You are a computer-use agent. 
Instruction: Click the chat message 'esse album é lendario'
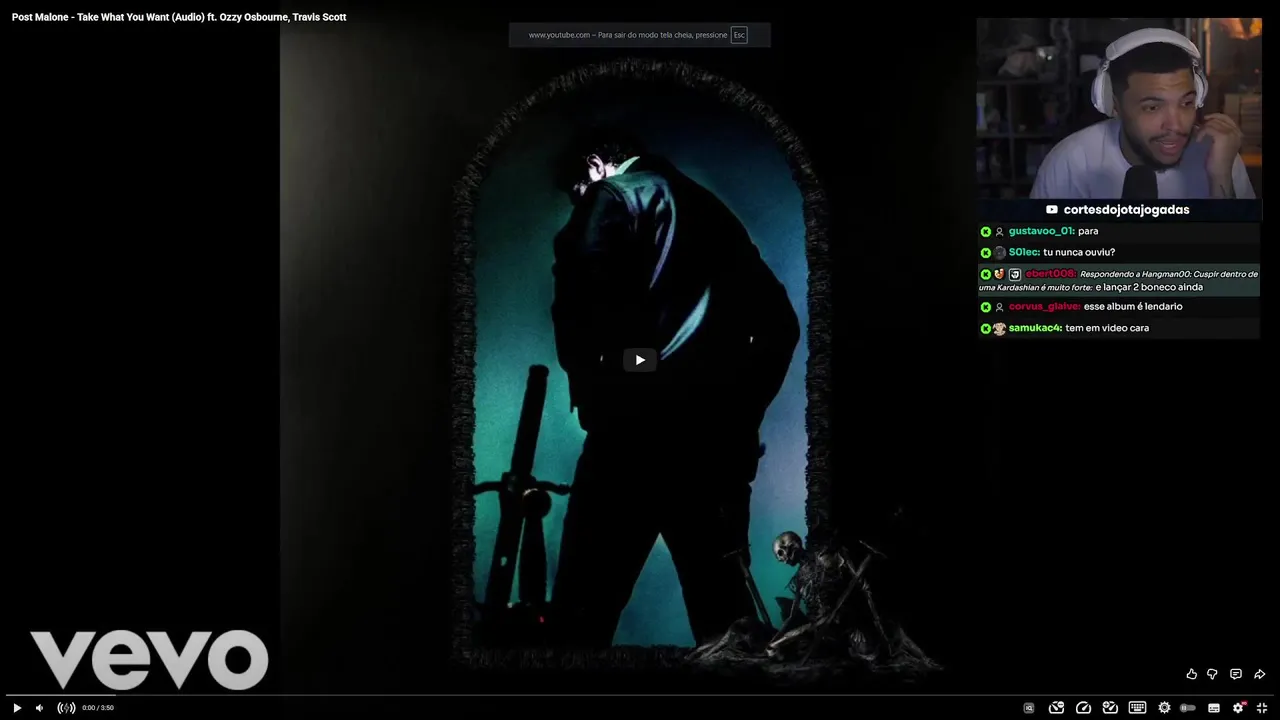pyautogui.click(x=1133, y=307)
